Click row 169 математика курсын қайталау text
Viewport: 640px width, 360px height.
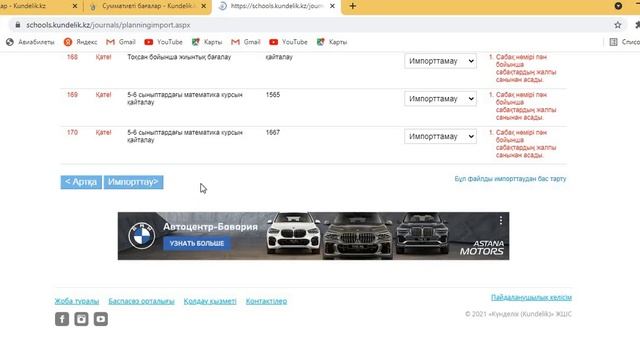coord(184,98)
